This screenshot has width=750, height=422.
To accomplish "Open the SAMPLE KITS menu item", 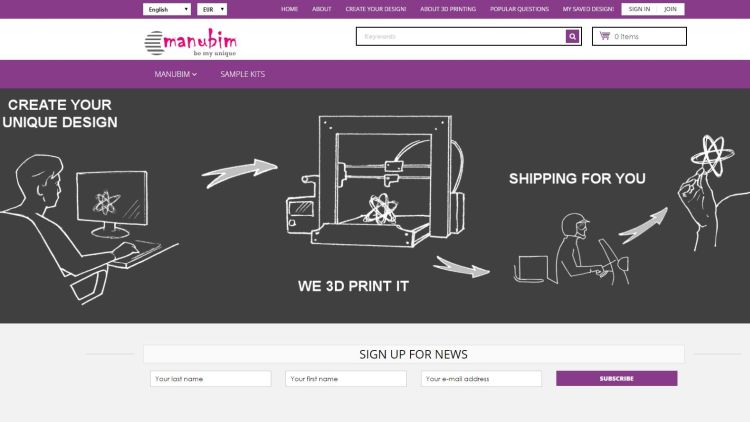I will click(x=243, y=74).
